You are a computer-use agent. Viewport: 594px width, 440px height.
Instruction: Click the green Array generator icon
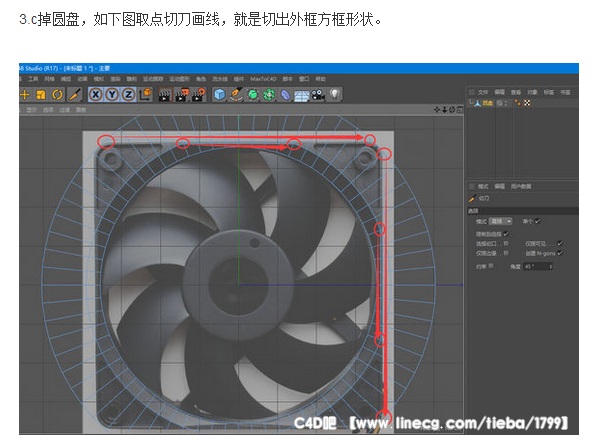[x=269, y=94]
